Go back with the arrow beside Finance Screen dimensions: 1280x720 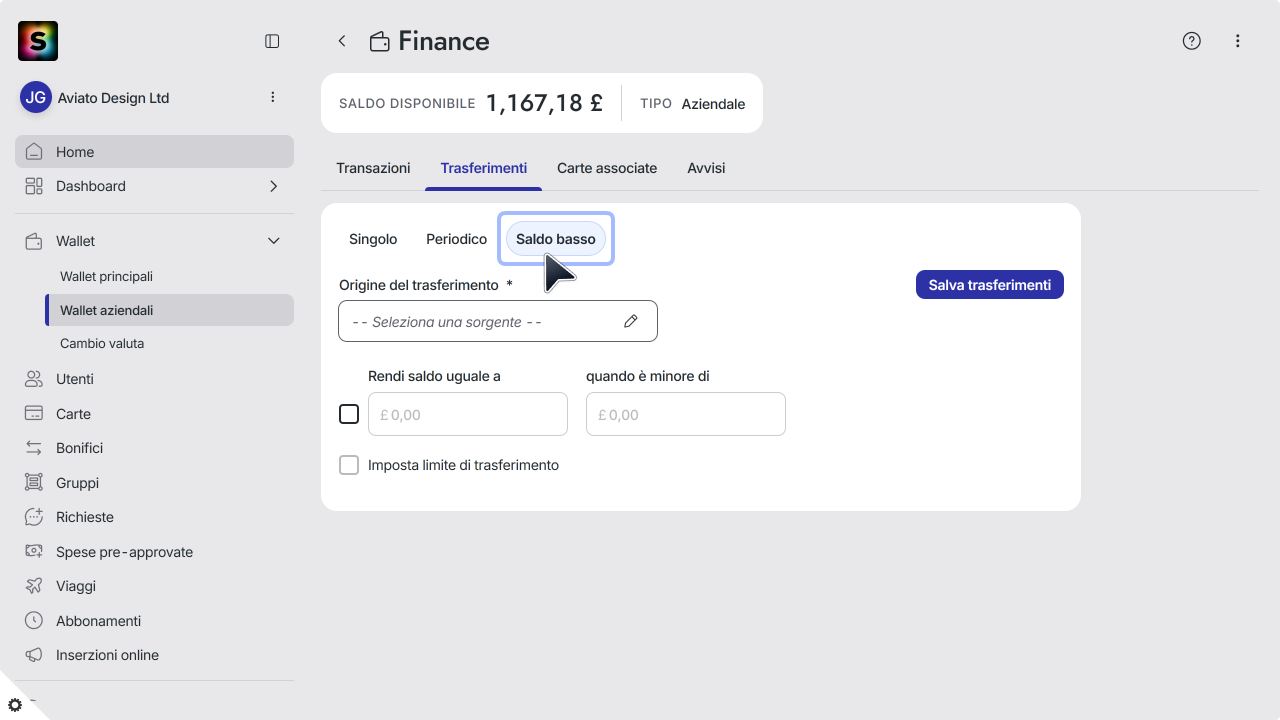[342, 41]
